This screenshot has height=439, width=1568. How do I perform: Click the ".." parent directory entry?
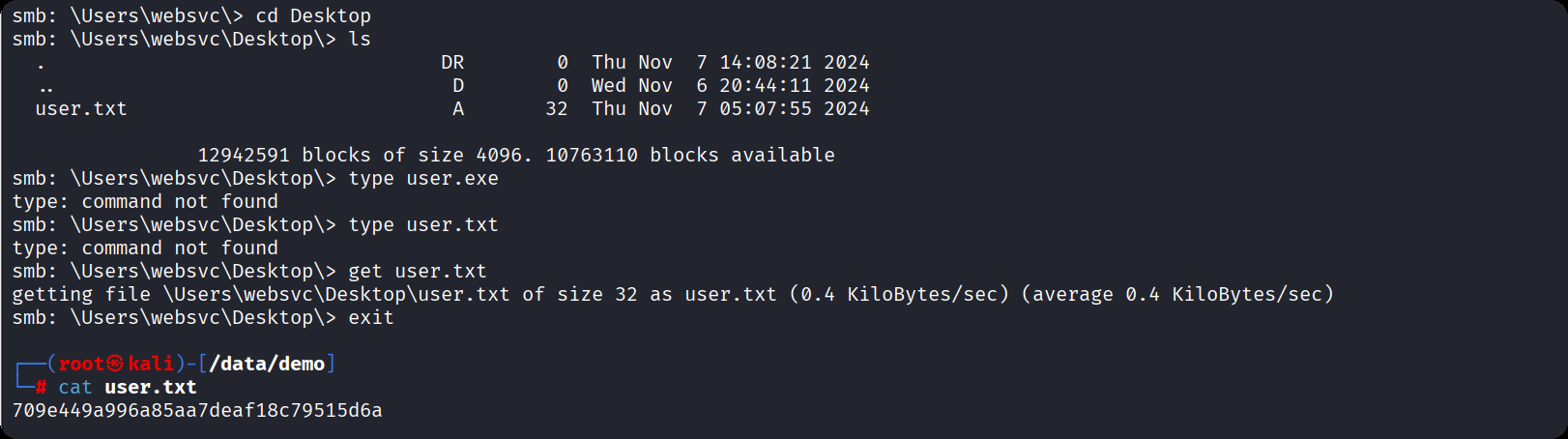click(46, 87)
